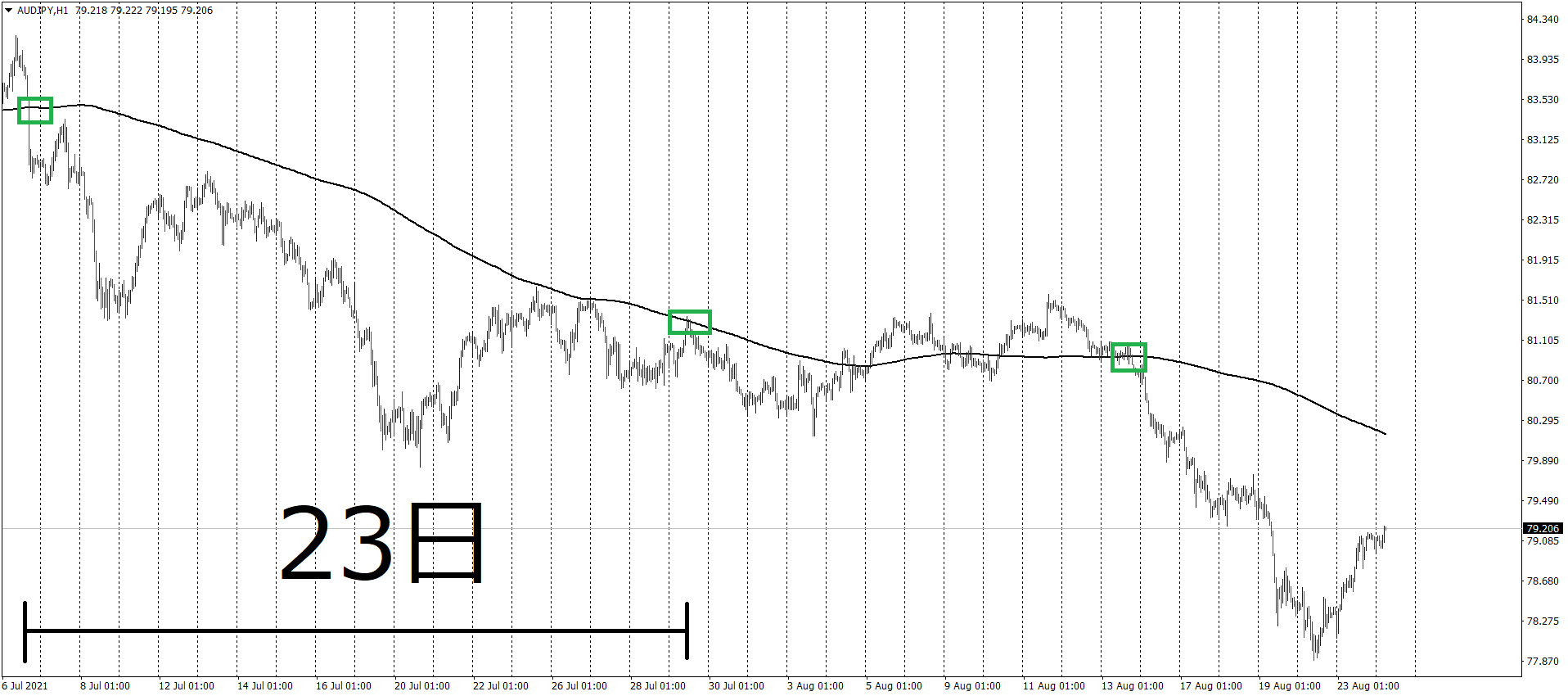Click the 83.125 price axis label
This screenshot has width=1568, height=696.
(1543, 140)
